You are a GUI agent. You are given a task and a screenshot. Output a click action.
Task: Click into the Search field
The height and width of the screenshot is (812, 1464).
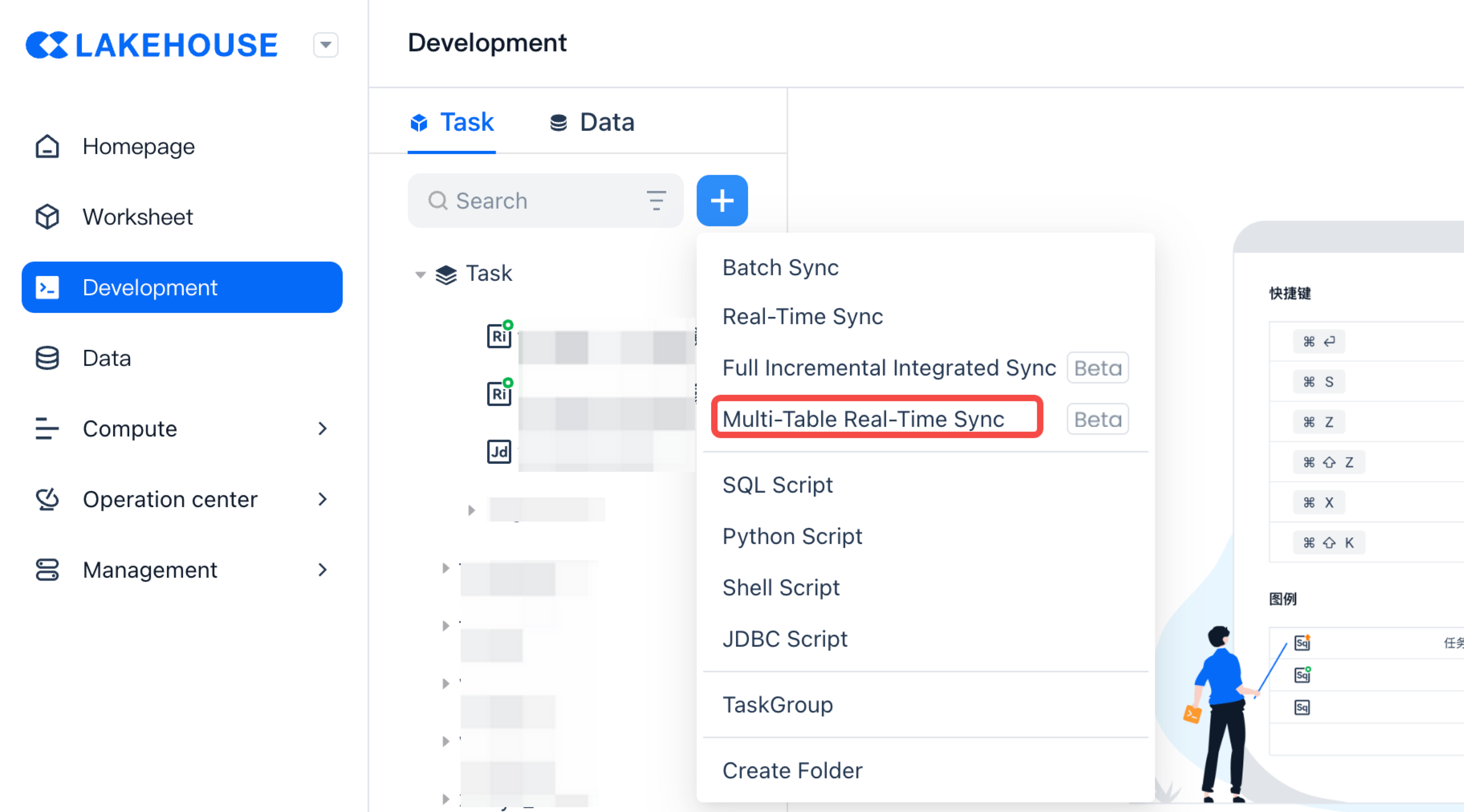[x=534, y=201]
